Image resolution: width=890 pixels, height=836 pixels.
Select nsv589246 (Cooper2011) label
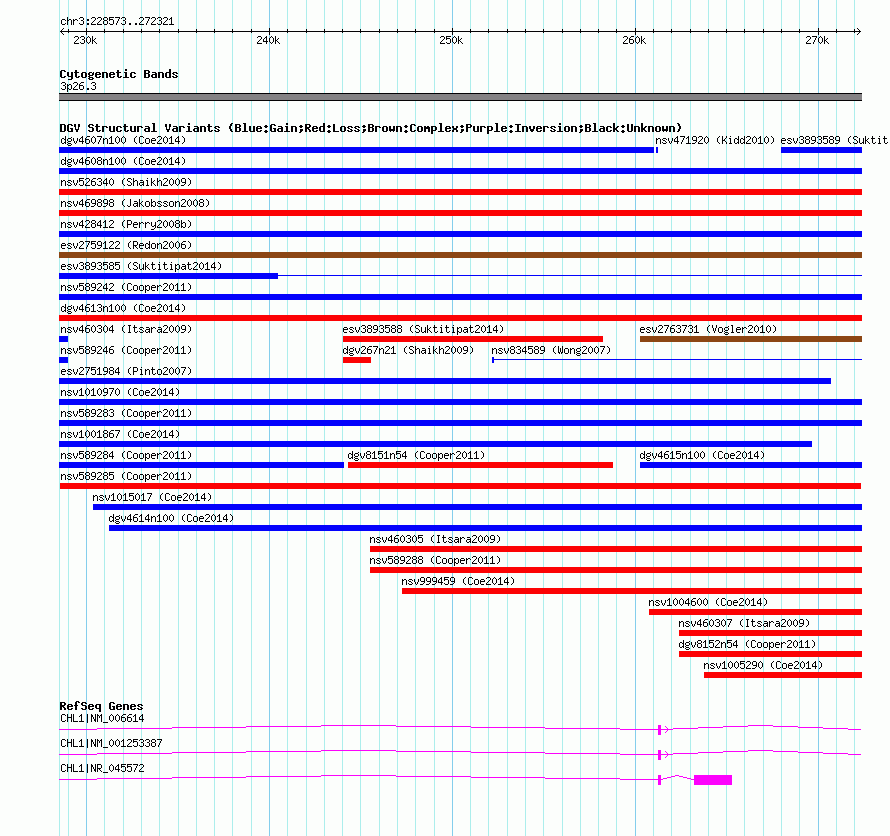pyautogui.click(x=126, y=350)
